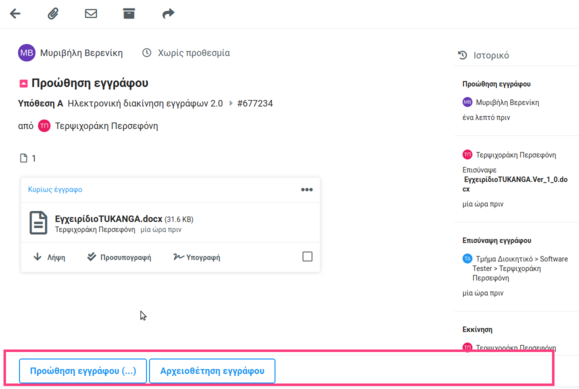Click the Υπόθεση Α label
The height and width of the screenshot is (389, 579).
pyautogui.click(x=41, y=103)
